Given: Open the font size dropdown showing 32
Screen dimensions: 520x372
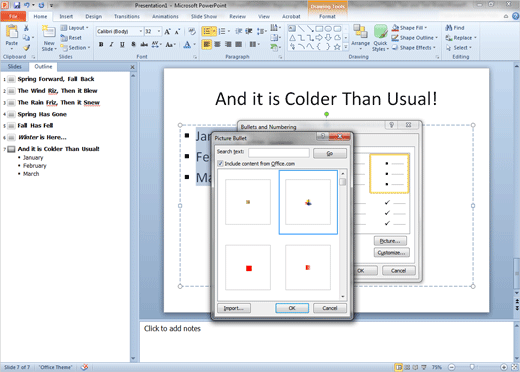Looking at the screenshot, I should 159,31.
